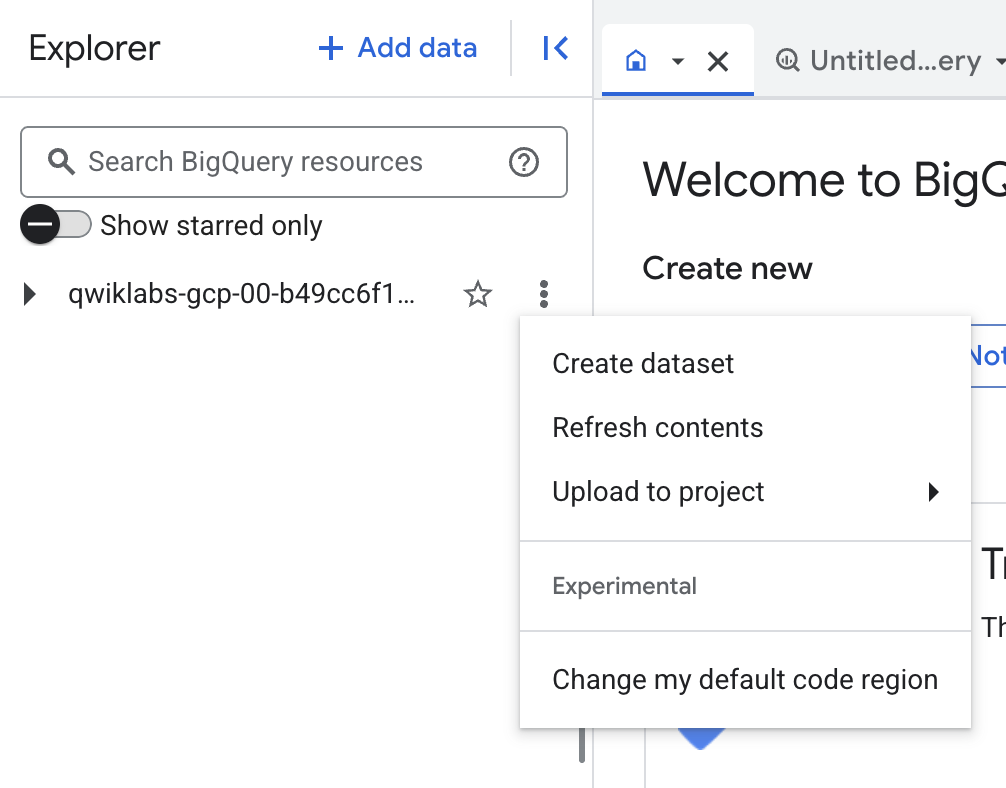Click the magnifier search icon
1006x788 pixels.
(61, 162)
